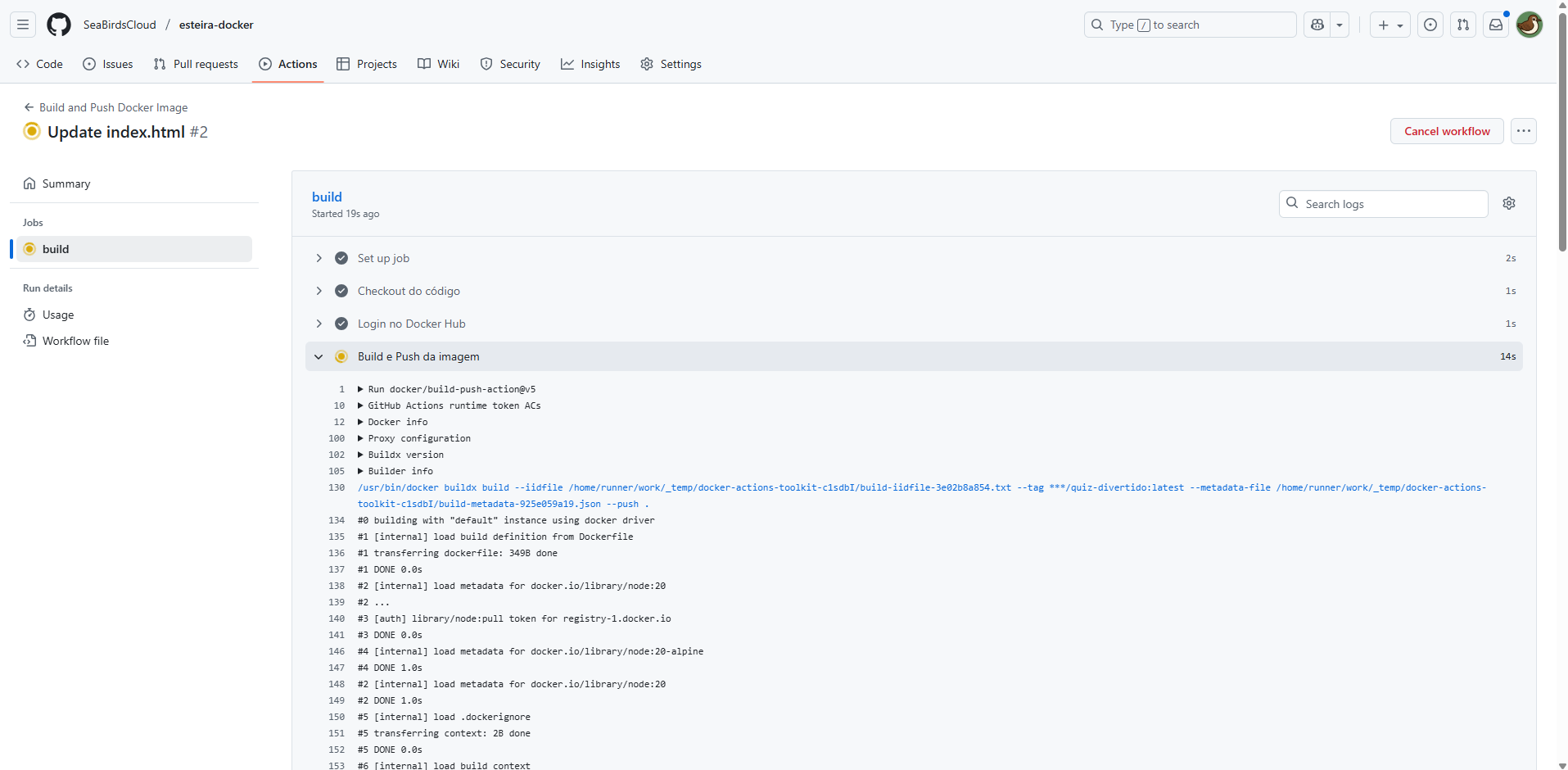The image size is (1568, 770).
Task: Select the build job in sidebar
Action: 134,249
